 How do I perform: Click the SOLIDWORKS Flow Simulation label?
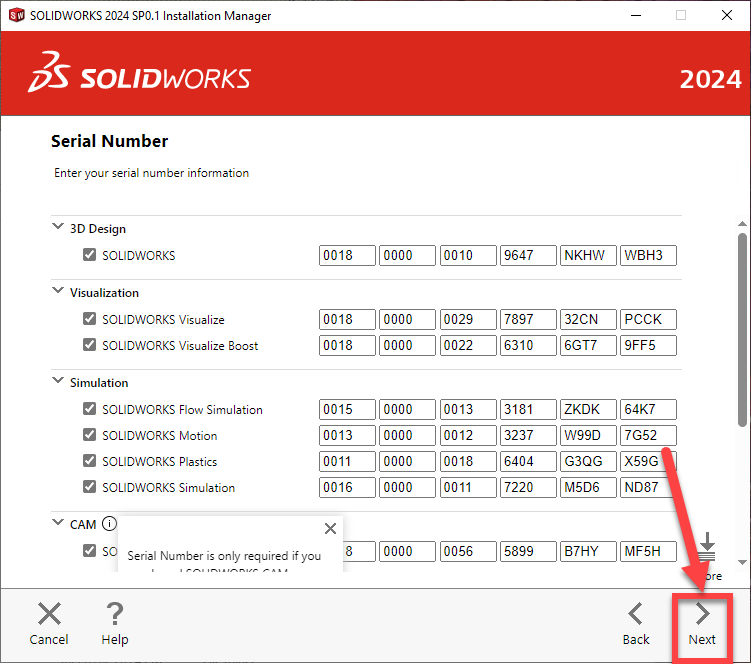(x=182, y=410)
